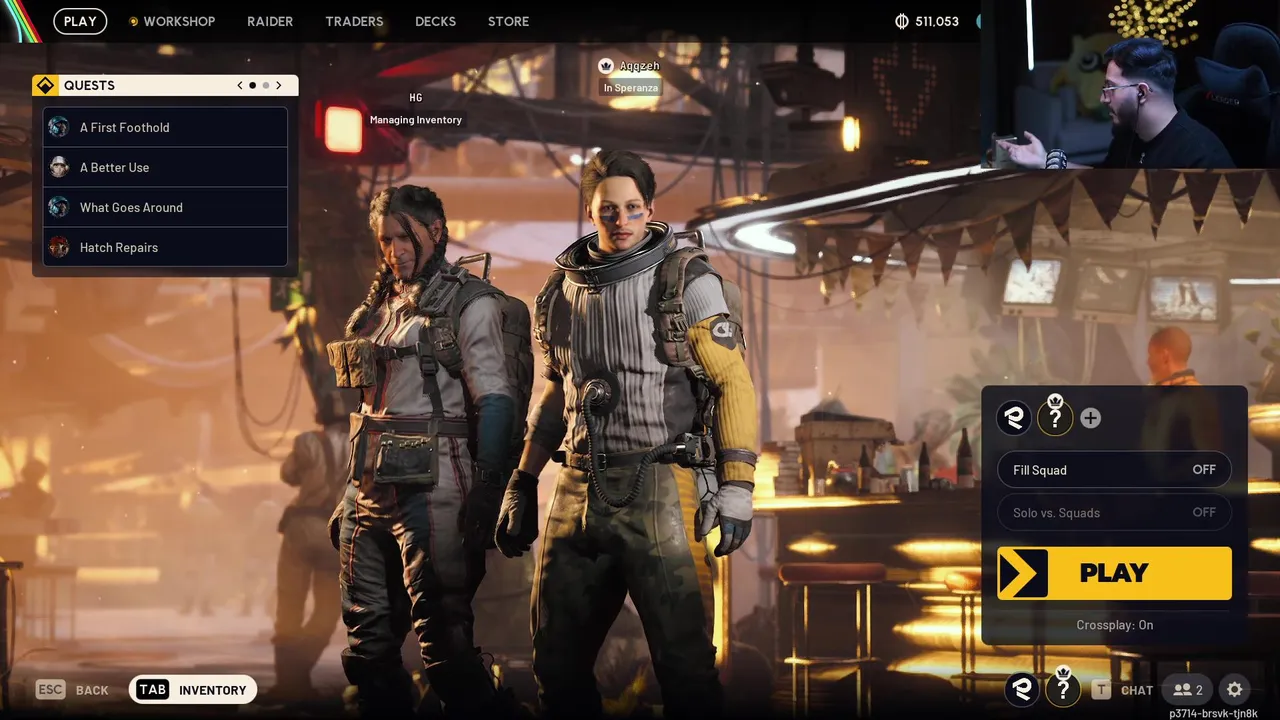The height and width of the screenshot is (720, 1280).
Task: Open the settings gear icon
Action: click(x=1235, y=689)
